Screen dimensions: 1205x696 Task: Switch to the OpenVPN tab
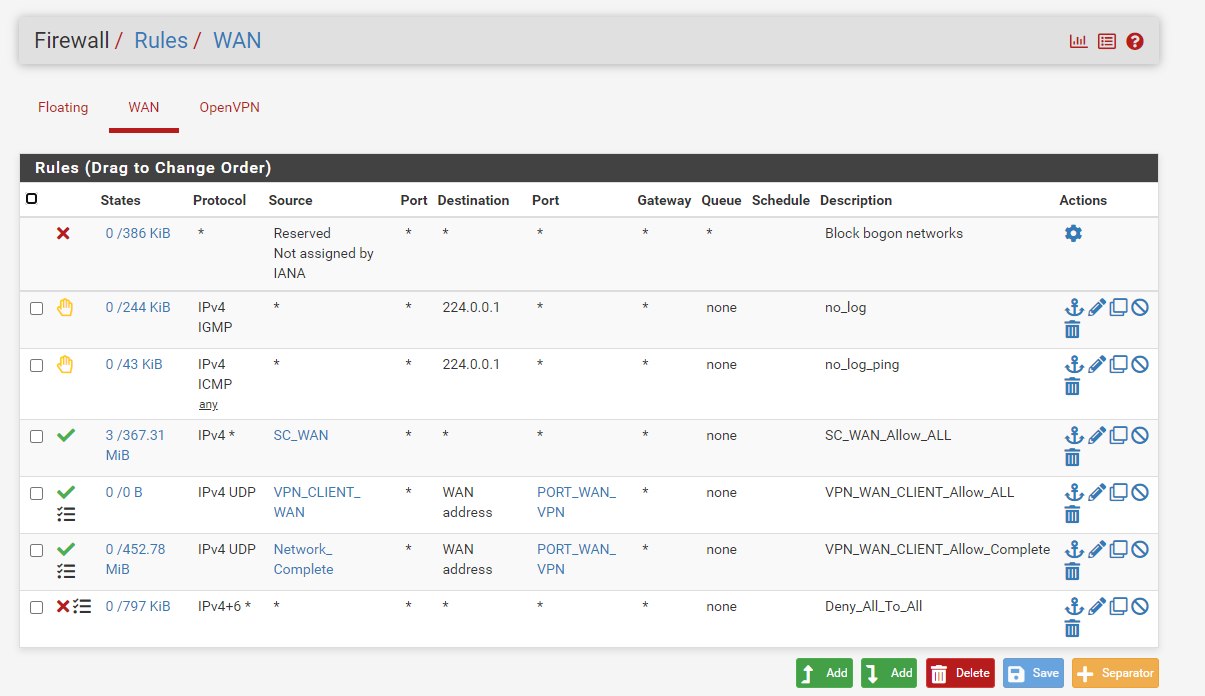229,107
